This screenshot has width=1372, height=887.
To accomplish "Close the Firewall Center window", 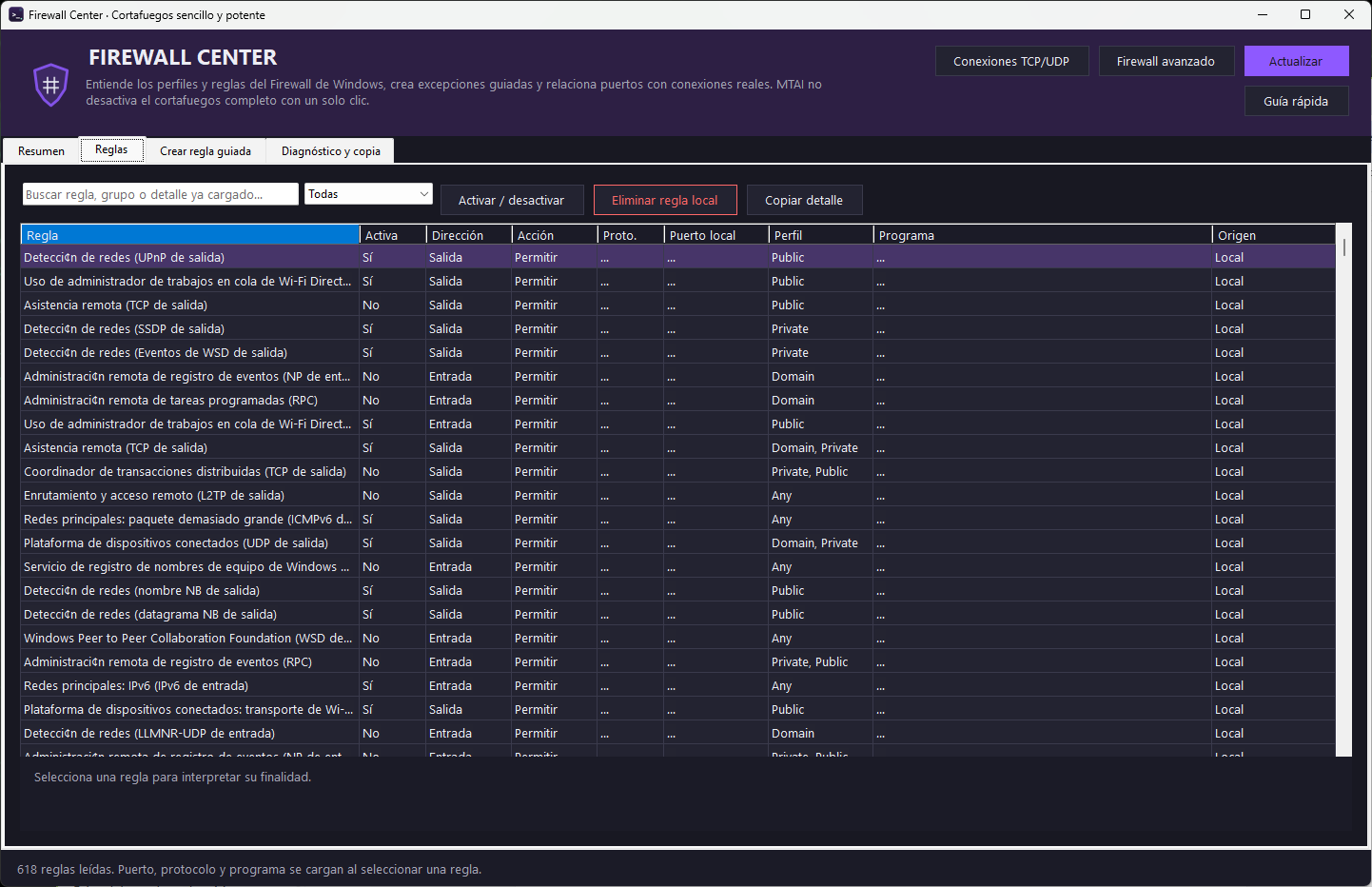I will coord(1349,14).
